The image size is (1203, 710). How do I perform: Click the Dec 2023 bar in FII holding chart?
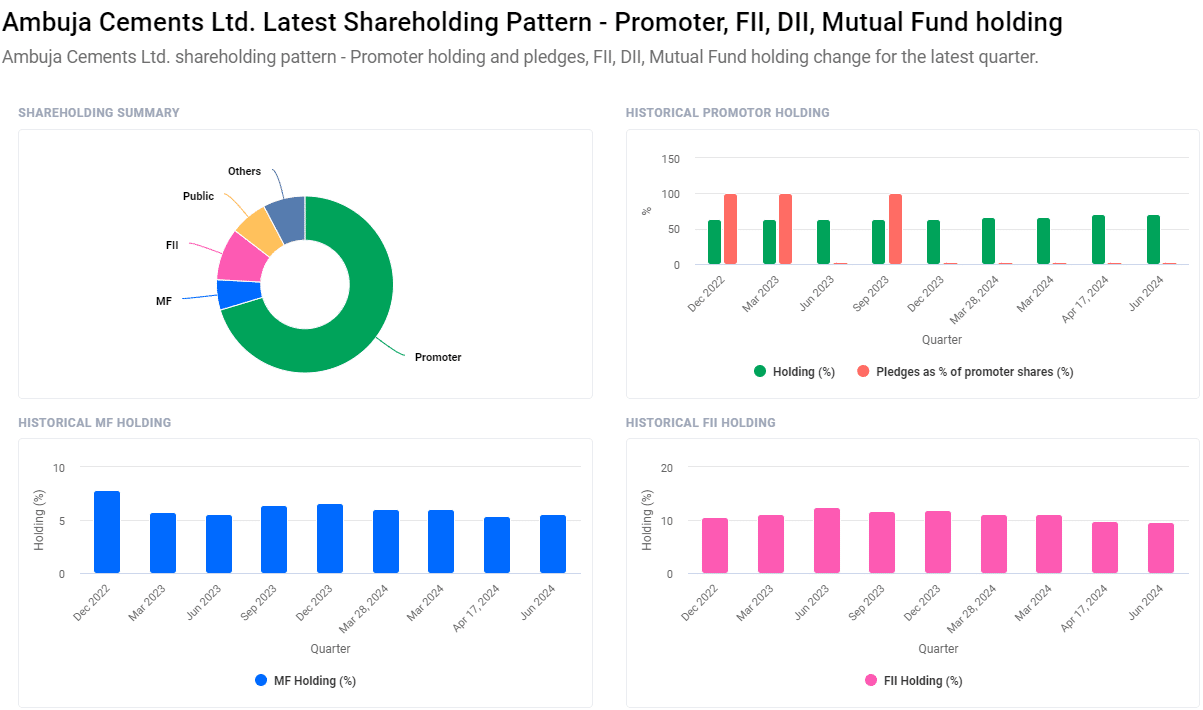click(938, 542)
